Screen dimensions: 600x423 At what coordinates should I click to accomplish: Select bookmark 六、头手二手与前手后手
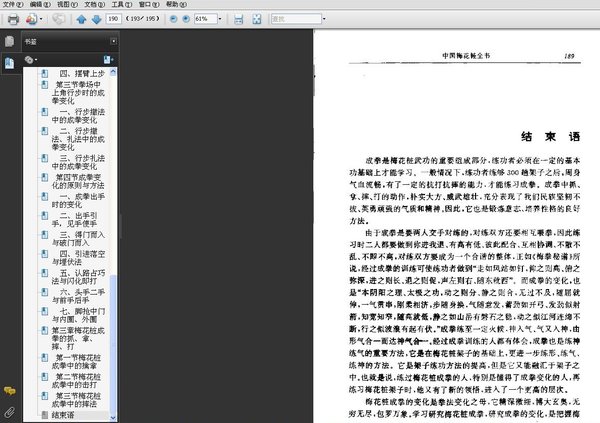point(78,296)
